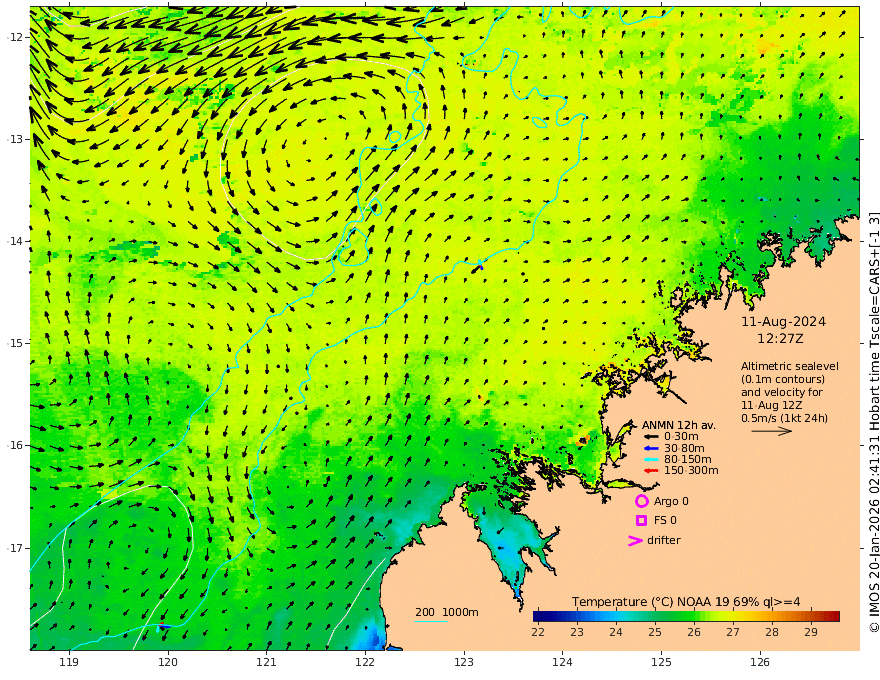Click the magenta FS square symbol
The image size is (880, 680).
pos(641,521)
